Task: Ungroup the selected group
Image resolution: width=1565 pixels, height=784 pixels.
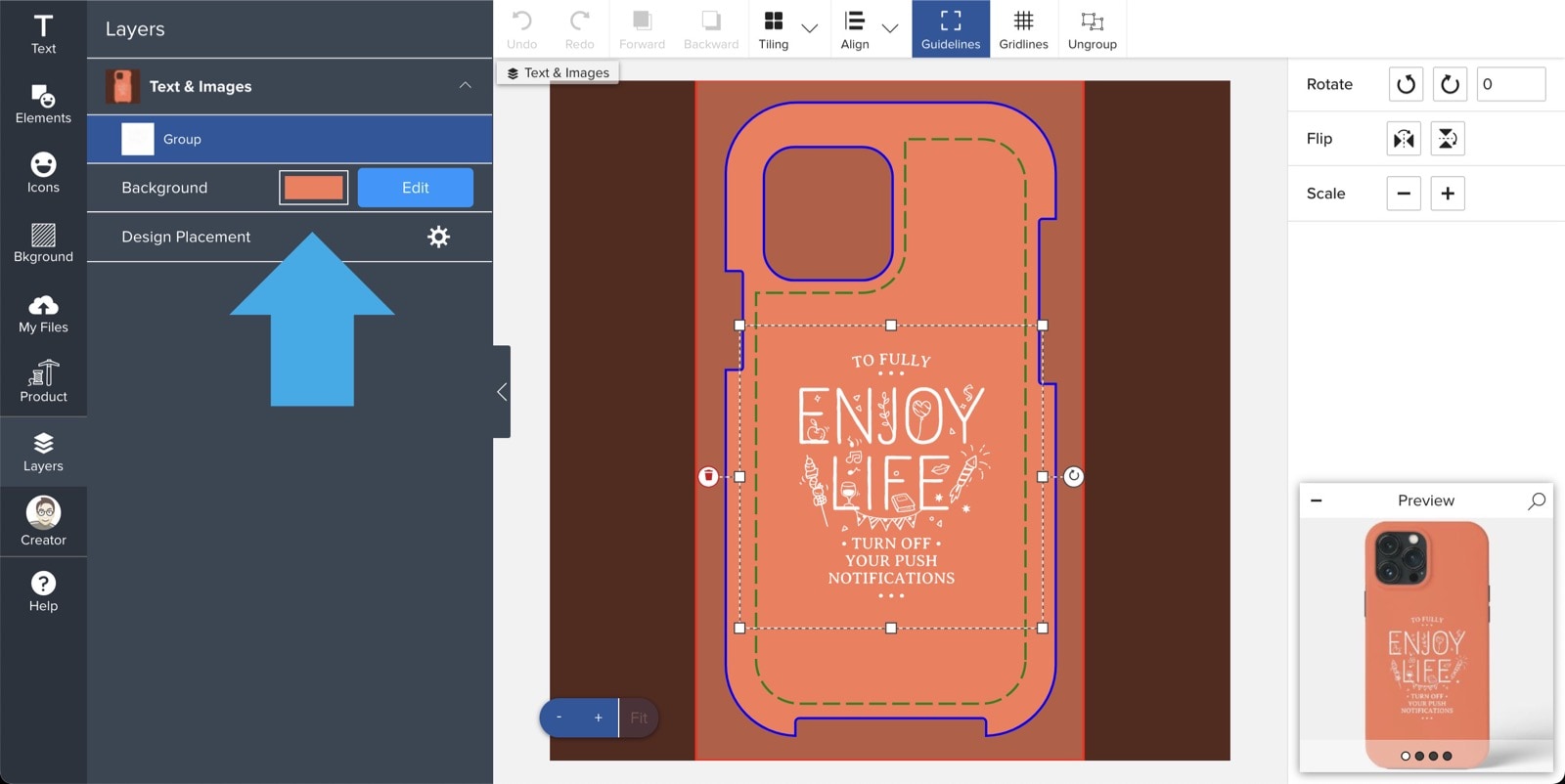Action: 1092,29
